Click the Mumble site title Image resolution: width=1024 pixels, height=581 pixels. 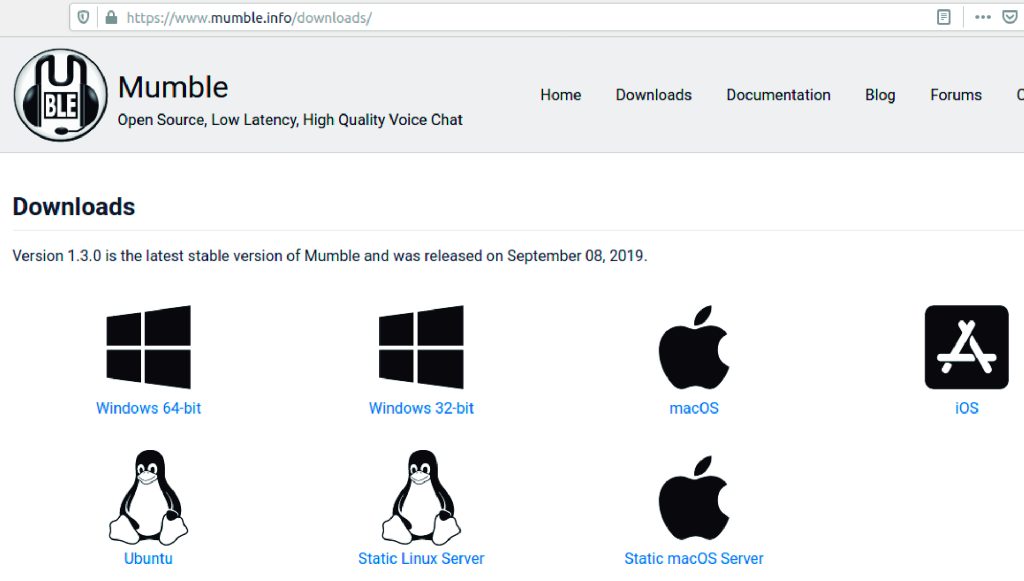pos(173,87)
